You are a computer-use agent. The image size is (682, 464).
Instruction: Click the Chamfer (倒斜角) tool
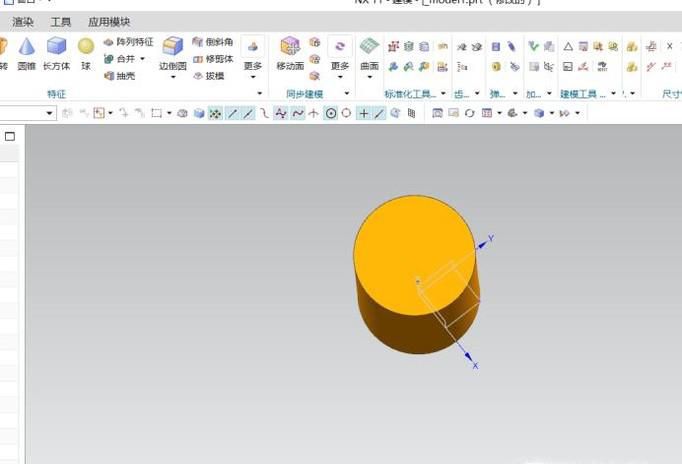[x=213, y=42]
